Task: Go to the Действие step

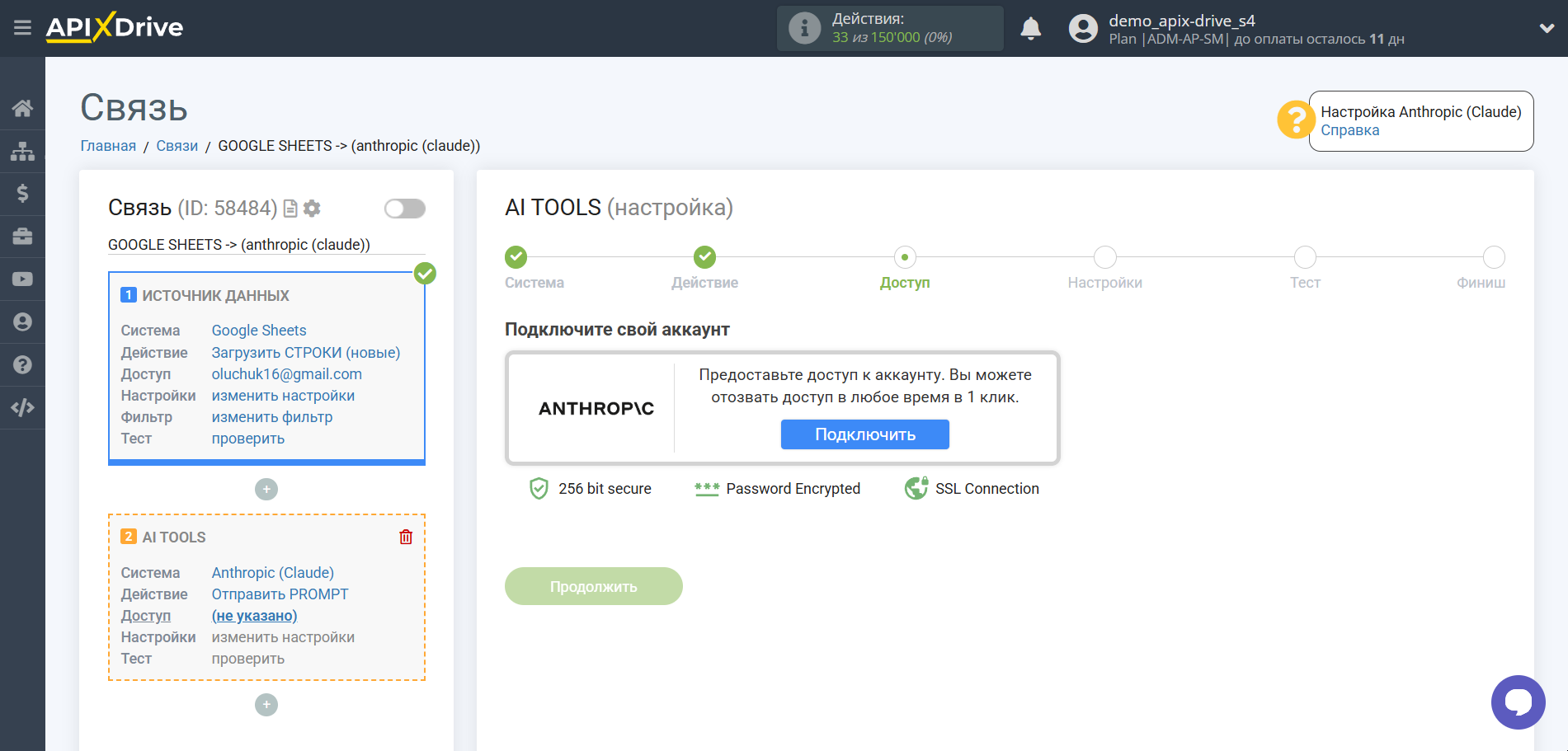Action: [704, 258]
